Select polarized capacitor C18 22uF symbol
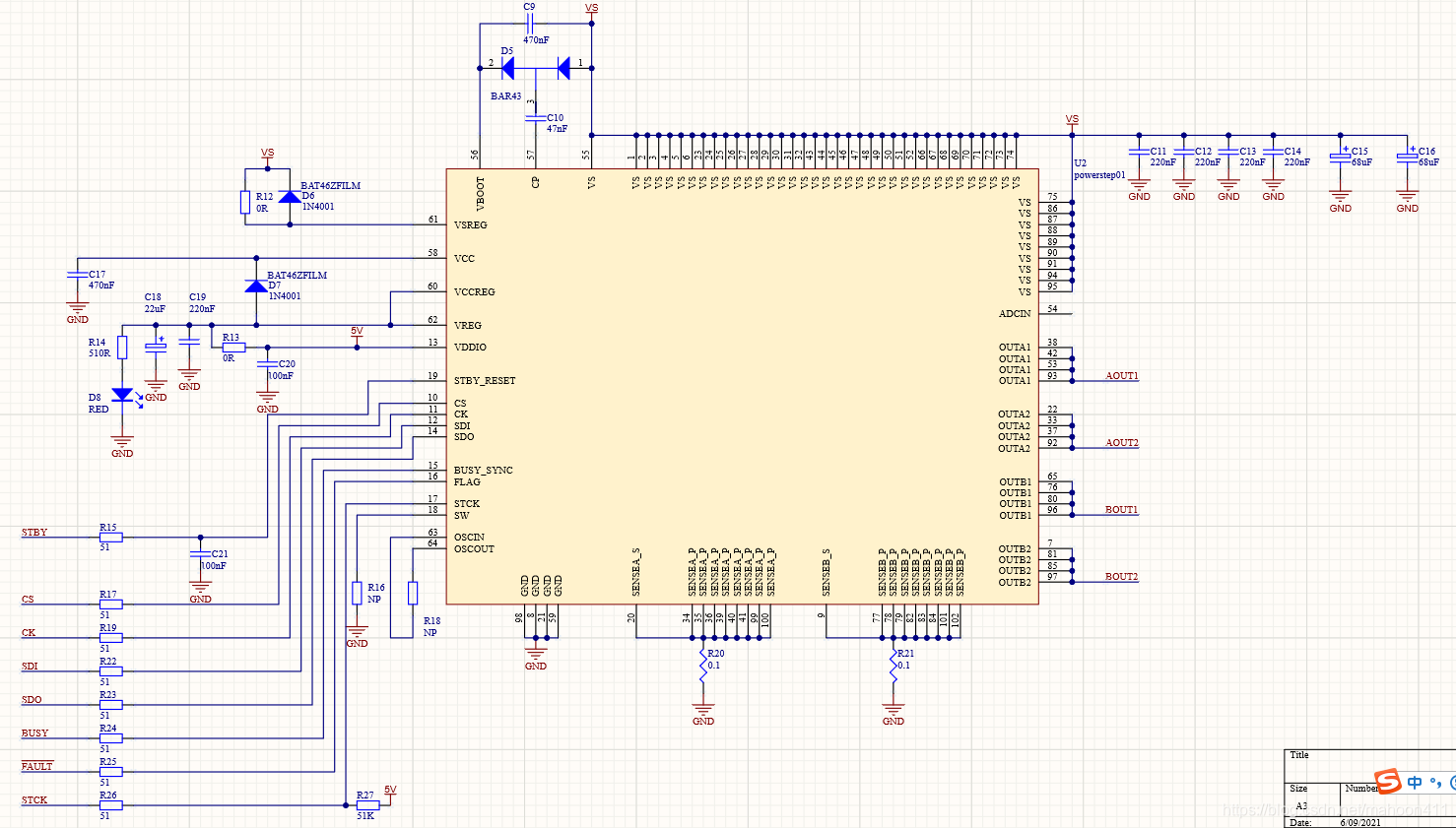The height and width of the screenshot is (828, 1456). click(x=156, y=345)
